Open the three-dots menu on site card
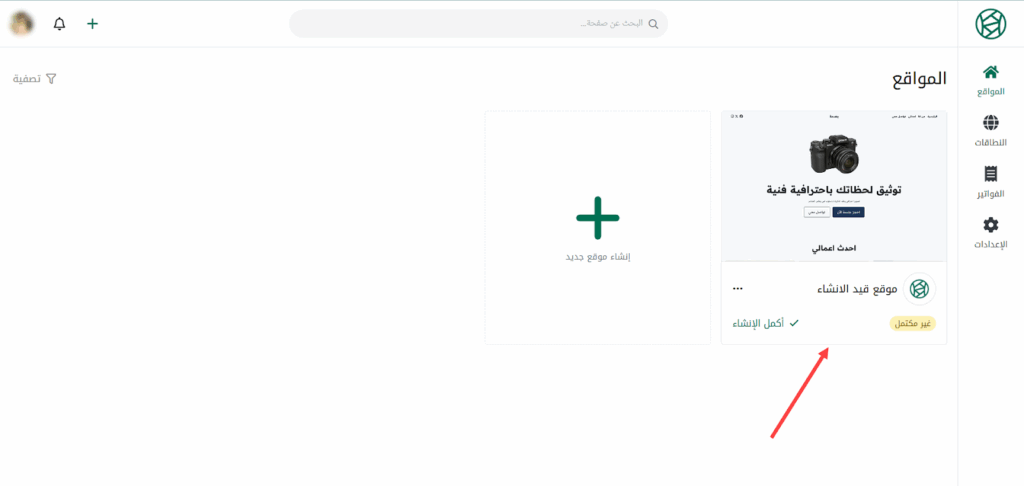Viewport: 1024px width, 486px height. [x=738, y=289]
